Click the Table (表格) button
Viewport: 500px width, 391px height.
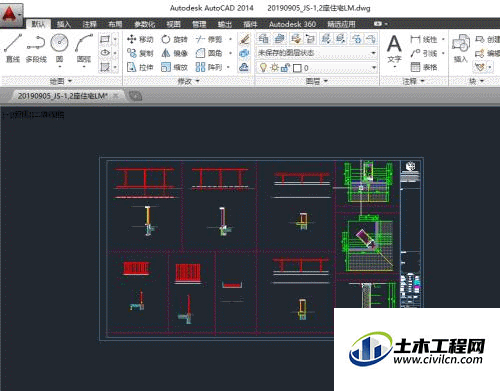pyautogui.click(x=424, y=67)
